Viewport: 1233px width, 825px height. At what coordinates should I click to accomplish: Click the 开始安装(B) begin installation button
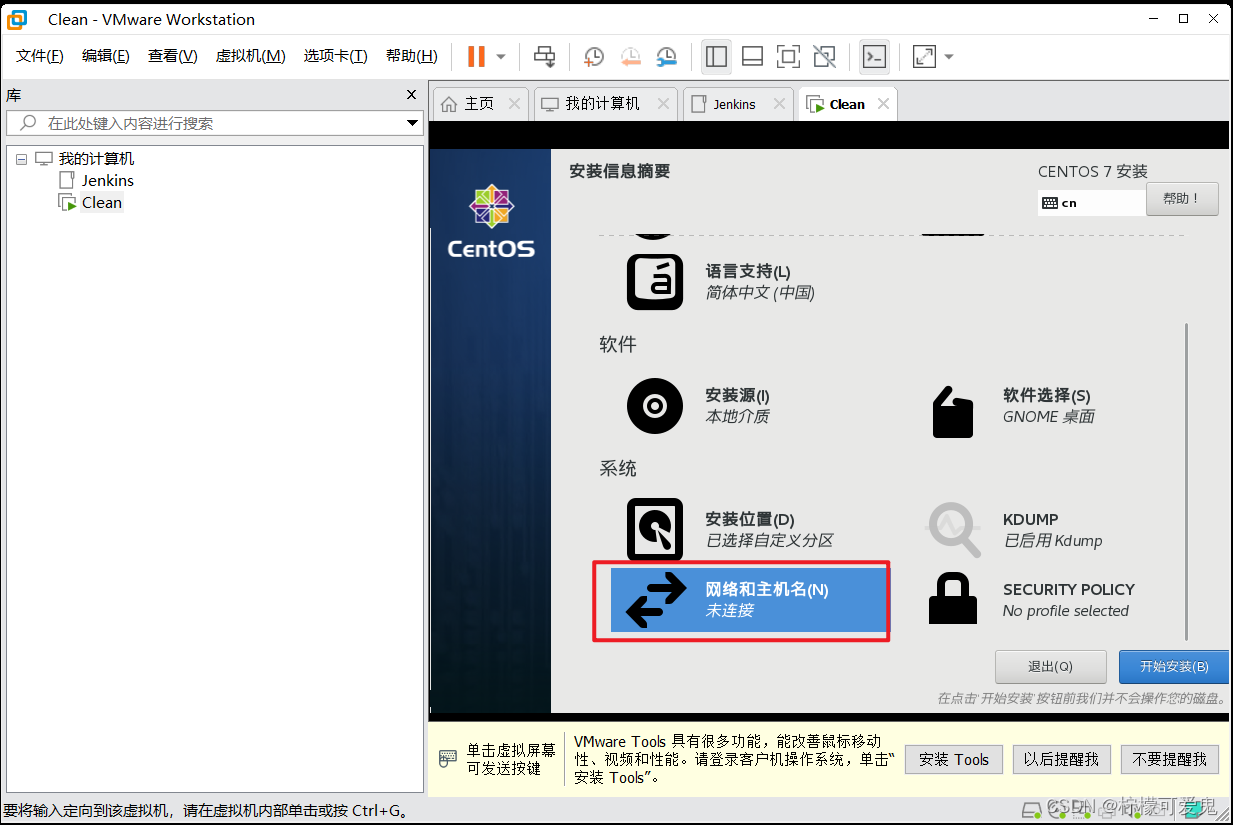click(1173, 667)
